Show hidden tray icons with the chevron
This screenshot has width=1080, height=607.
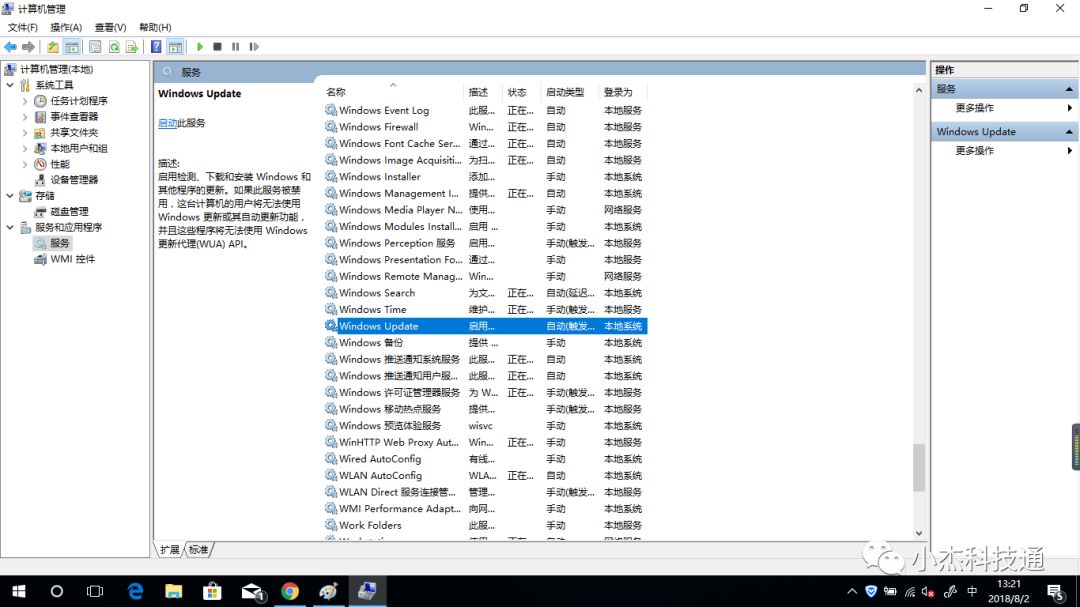click(852, 591)
